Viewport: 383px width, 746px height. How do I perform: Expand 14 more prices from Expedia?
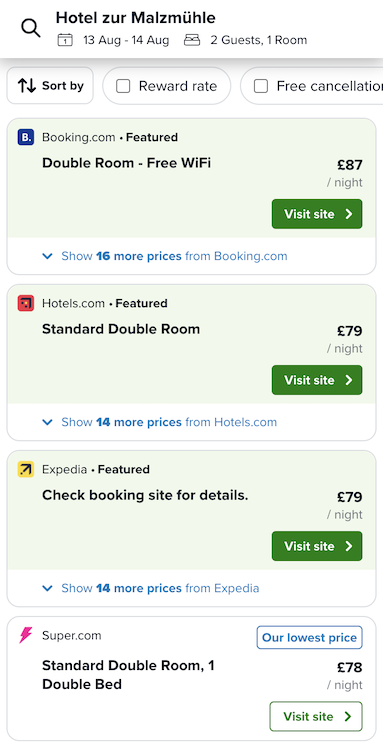point(151,588)
